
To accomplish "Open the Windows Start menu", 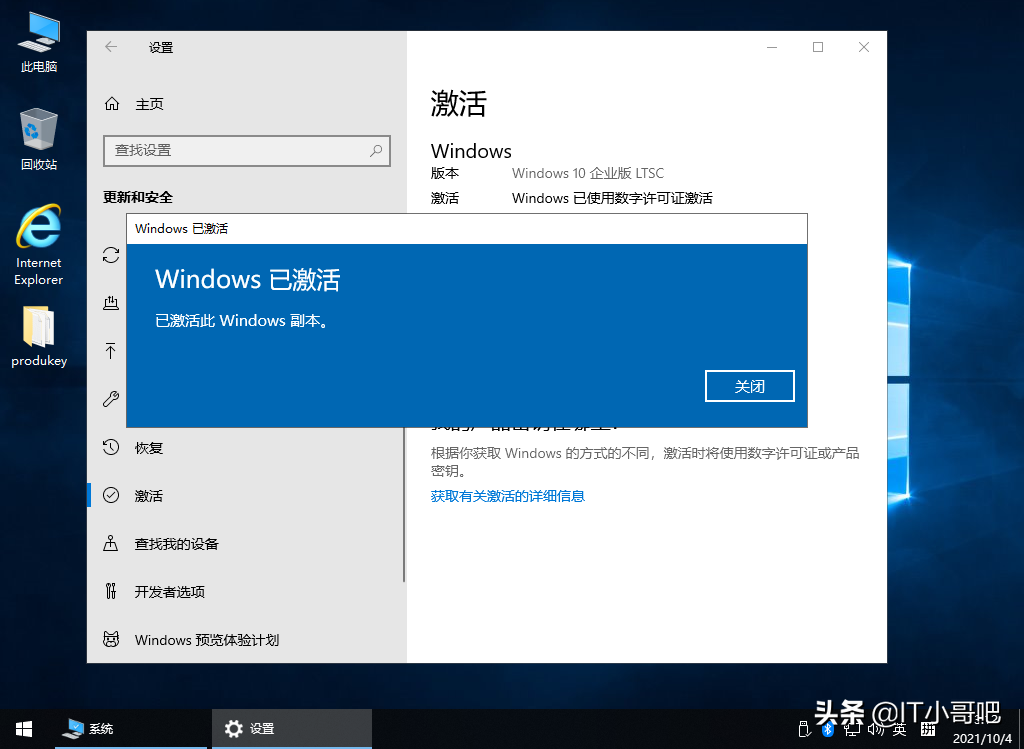I will click(24, 729).
